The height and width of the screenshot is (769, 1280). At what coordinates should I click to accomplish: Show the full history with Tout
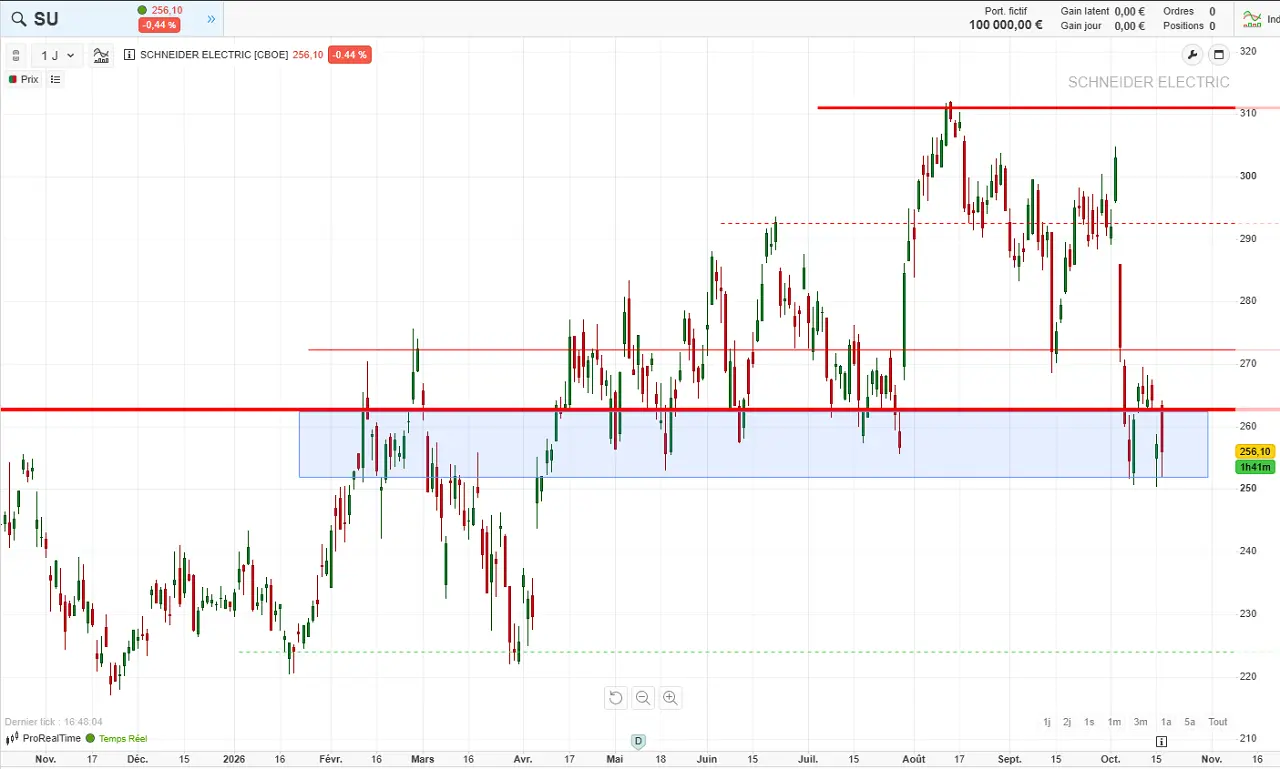[x=1217, y=722]
